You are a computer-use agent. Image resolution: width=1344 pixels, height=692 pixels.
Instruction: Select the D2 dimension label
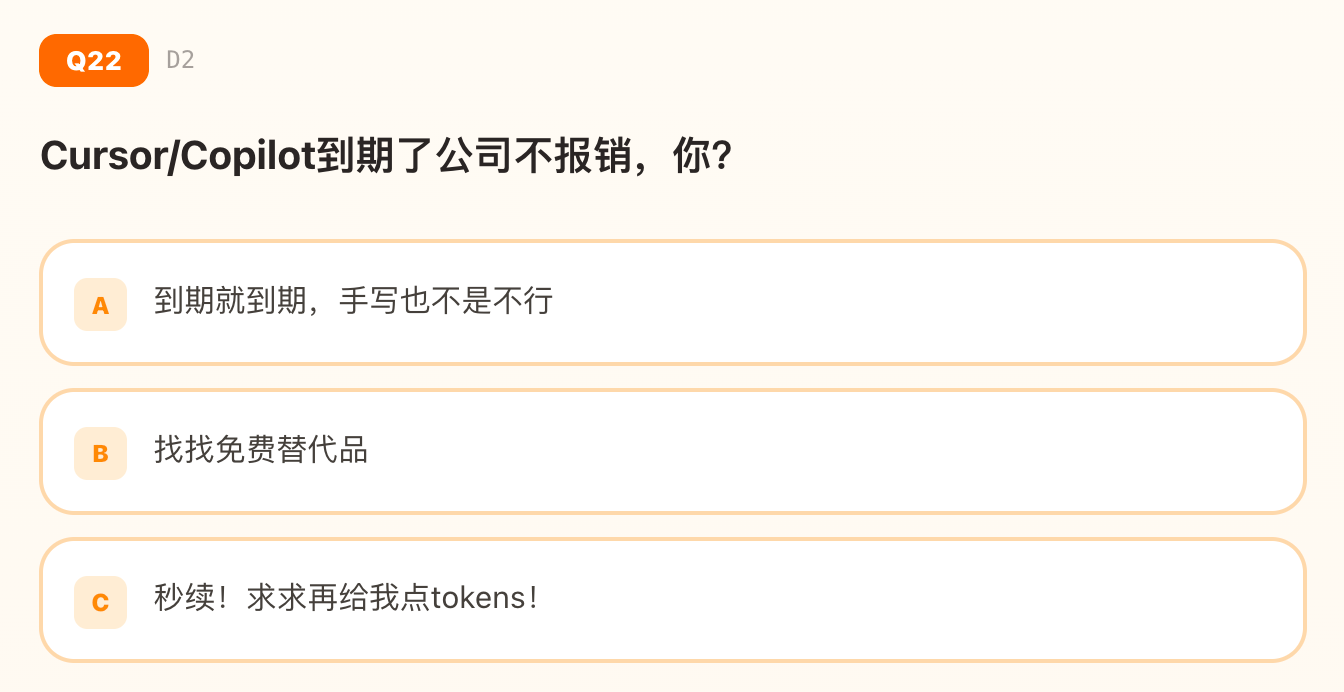click(x=180, y=60)
